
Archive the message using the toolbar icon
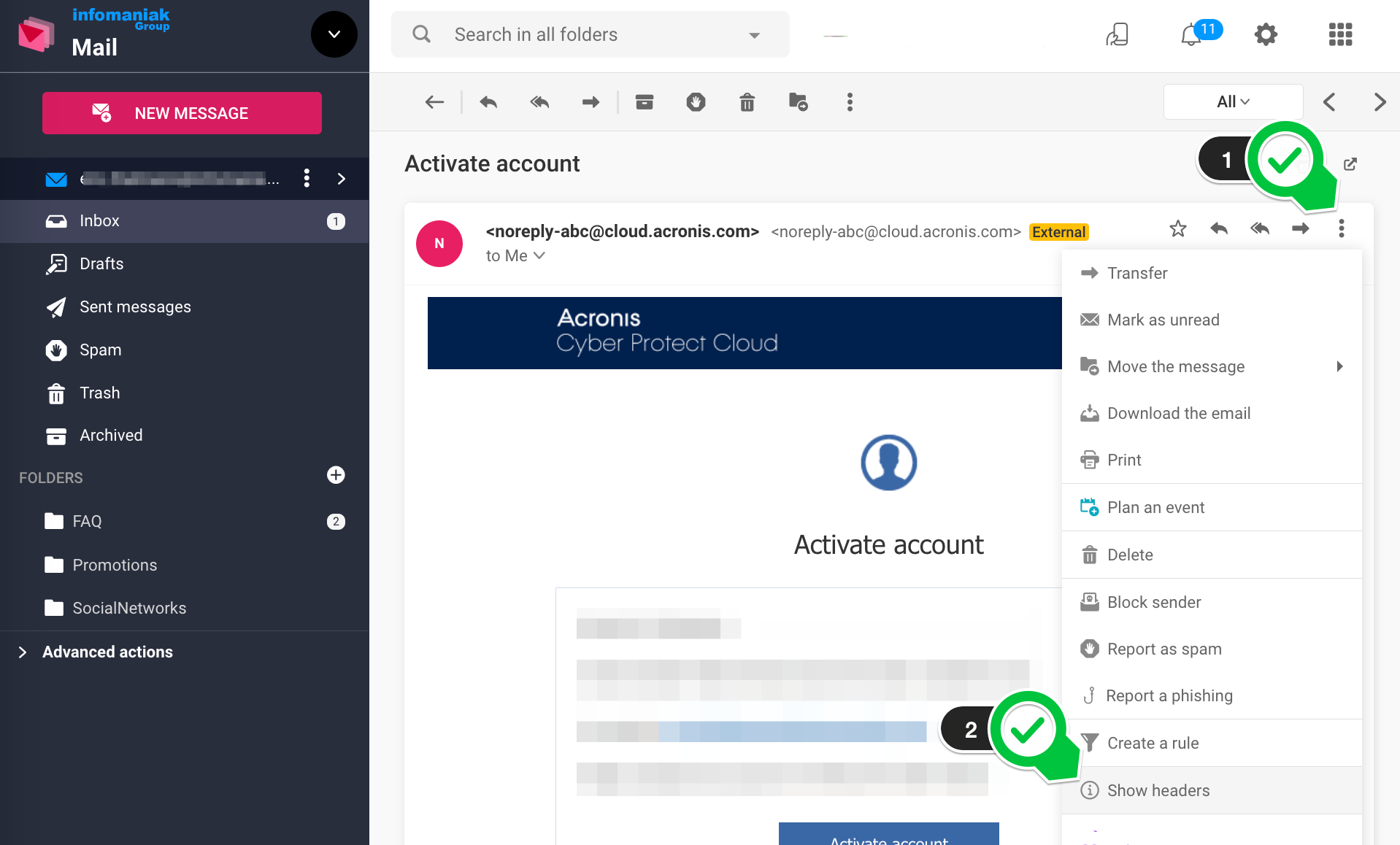(644, 102)
